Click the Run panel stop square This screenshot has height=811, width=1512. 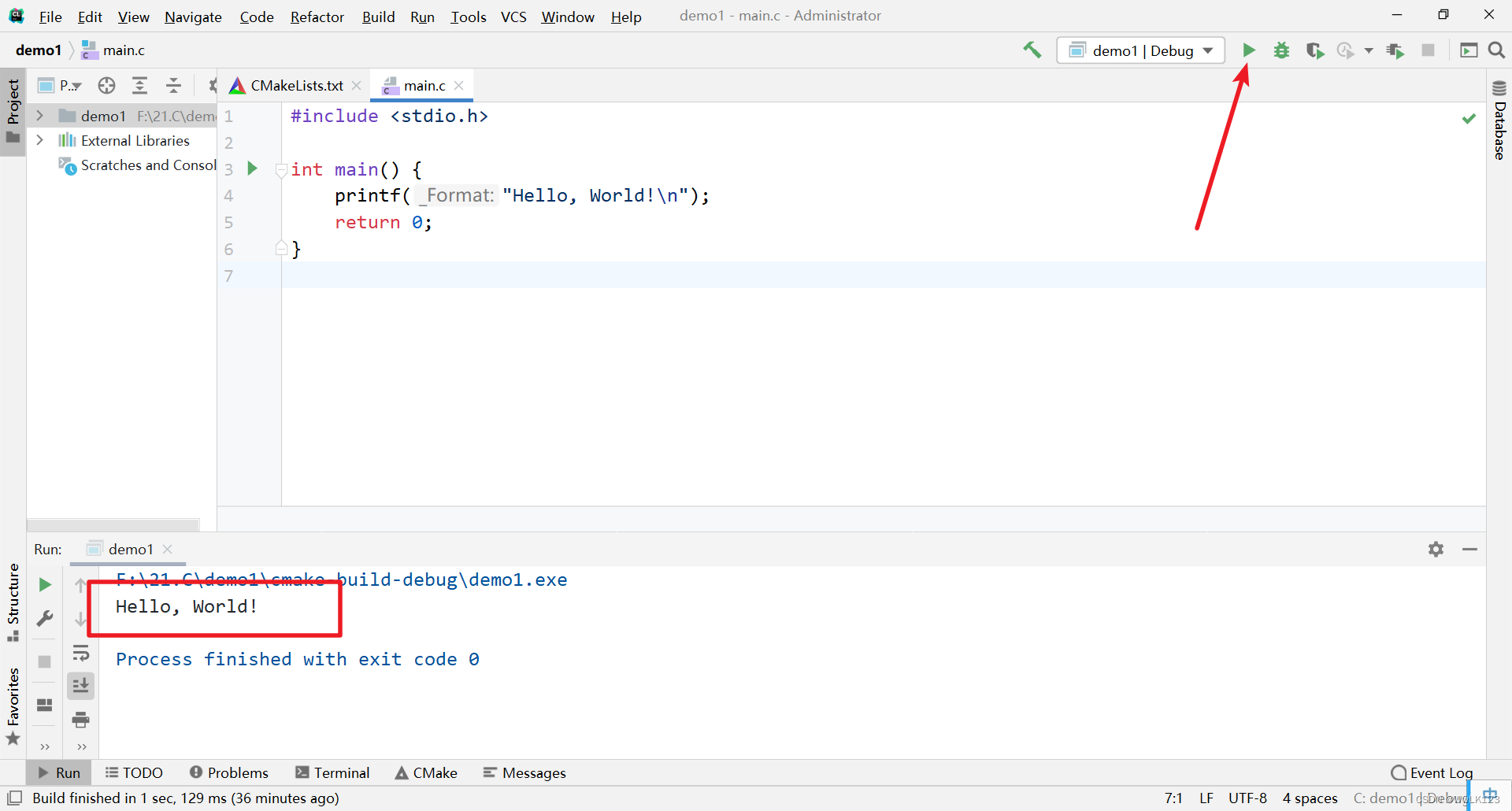[45, 661]
